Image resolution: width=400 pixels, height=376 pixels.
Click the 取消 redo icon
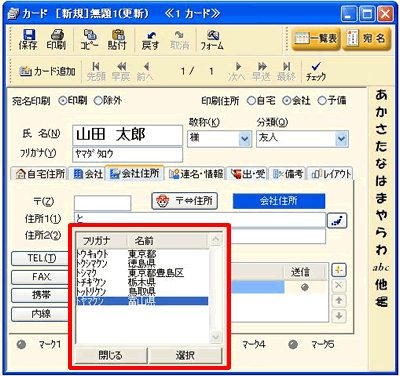tap(180, 39)
